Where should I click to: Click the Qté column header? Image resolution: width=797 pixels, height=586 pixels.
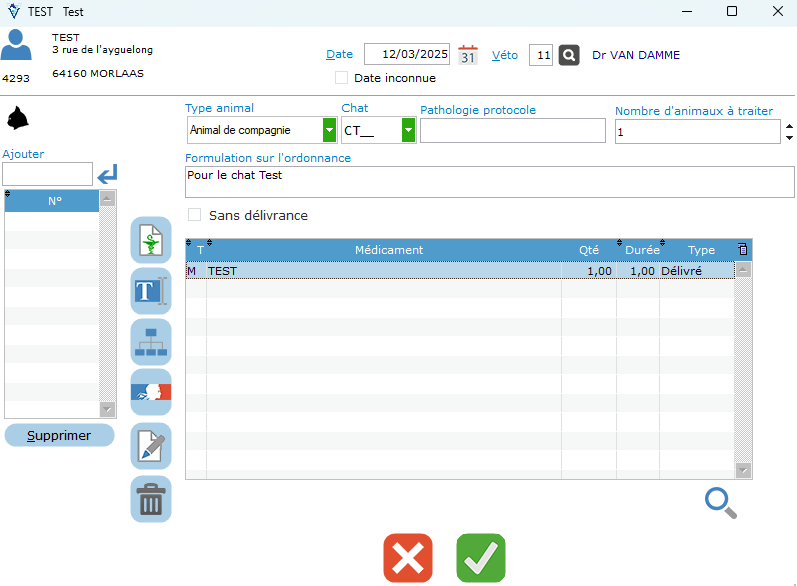(x=589, y=250)
